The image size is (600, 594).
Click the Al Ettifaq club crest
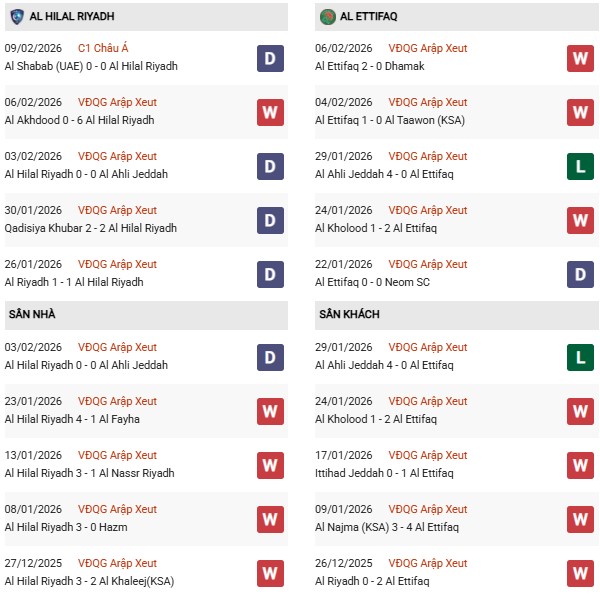327,17
